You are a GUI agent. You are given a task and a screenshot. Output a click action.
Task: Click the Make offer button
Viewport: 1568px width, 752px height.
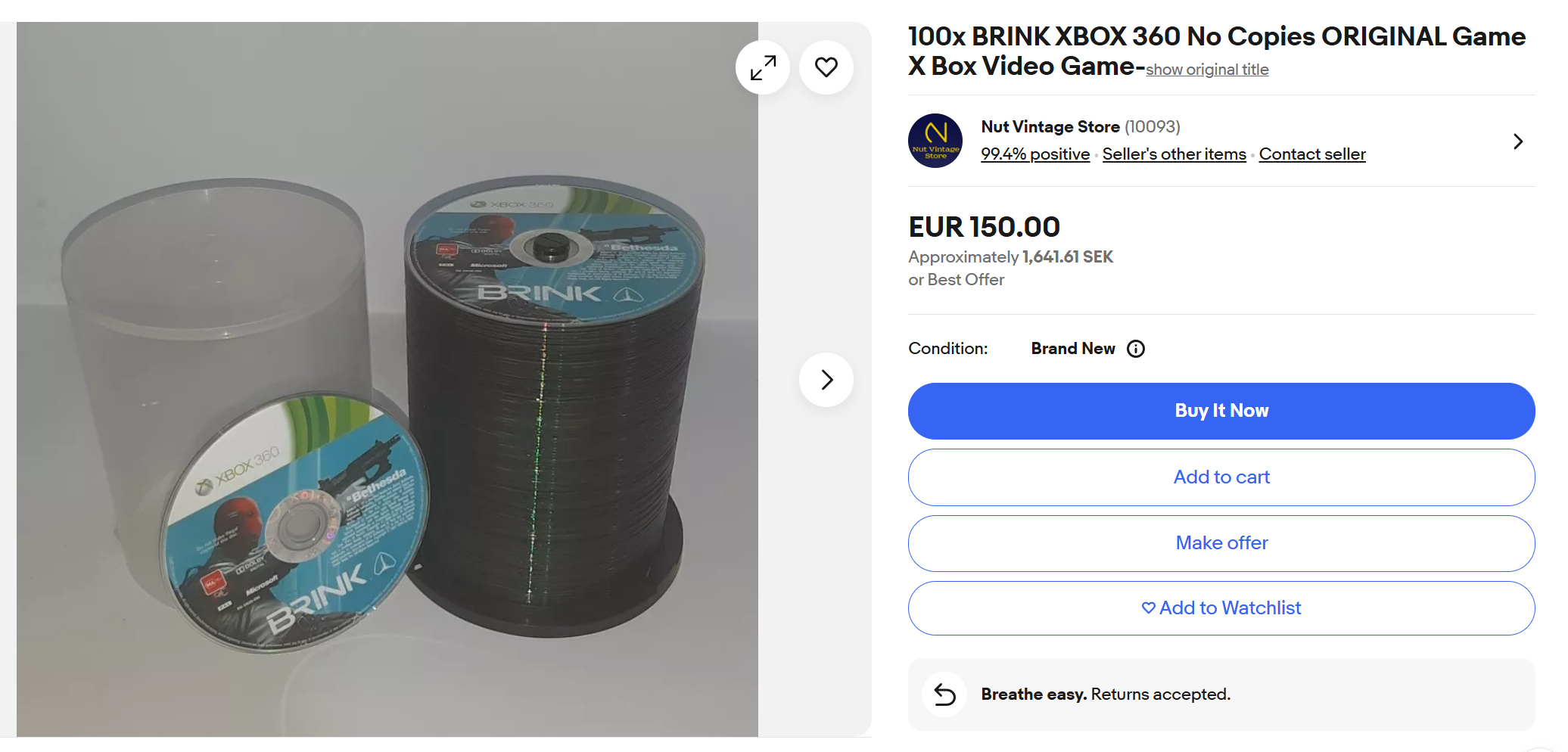pos(1221,543)
